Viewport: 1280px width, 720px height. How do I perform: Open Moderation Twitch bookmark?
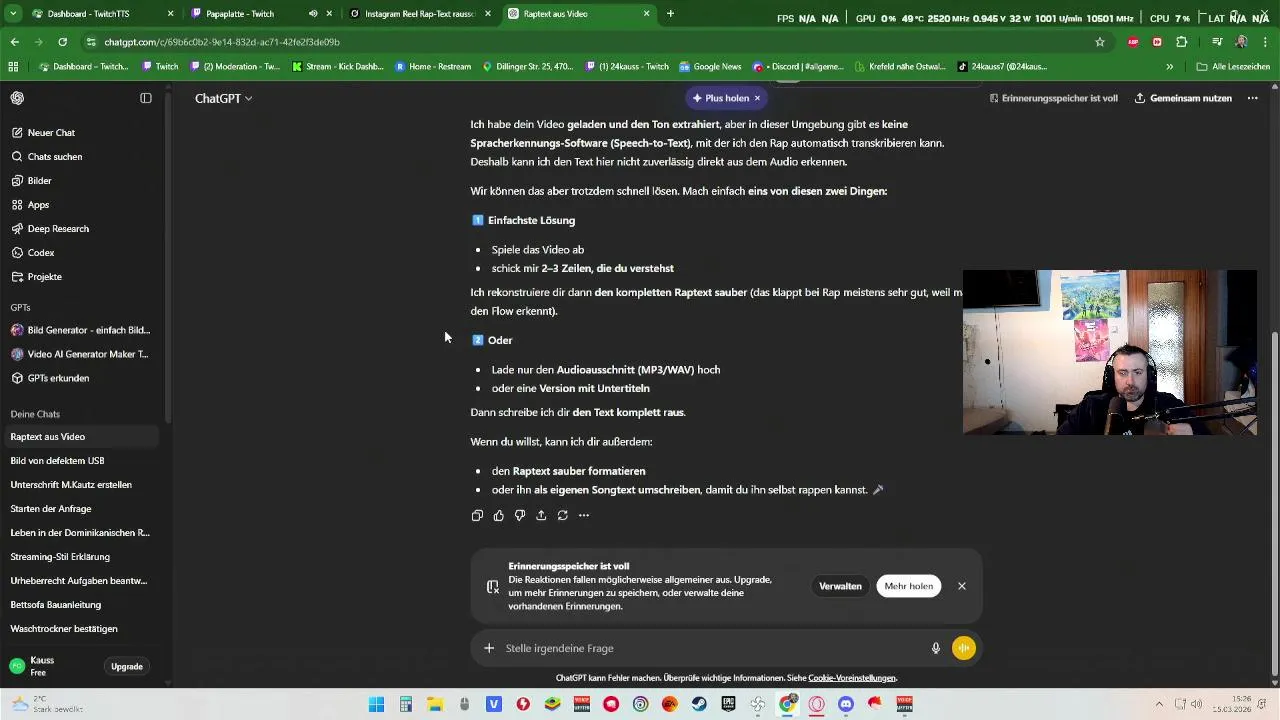click(235, 67)
